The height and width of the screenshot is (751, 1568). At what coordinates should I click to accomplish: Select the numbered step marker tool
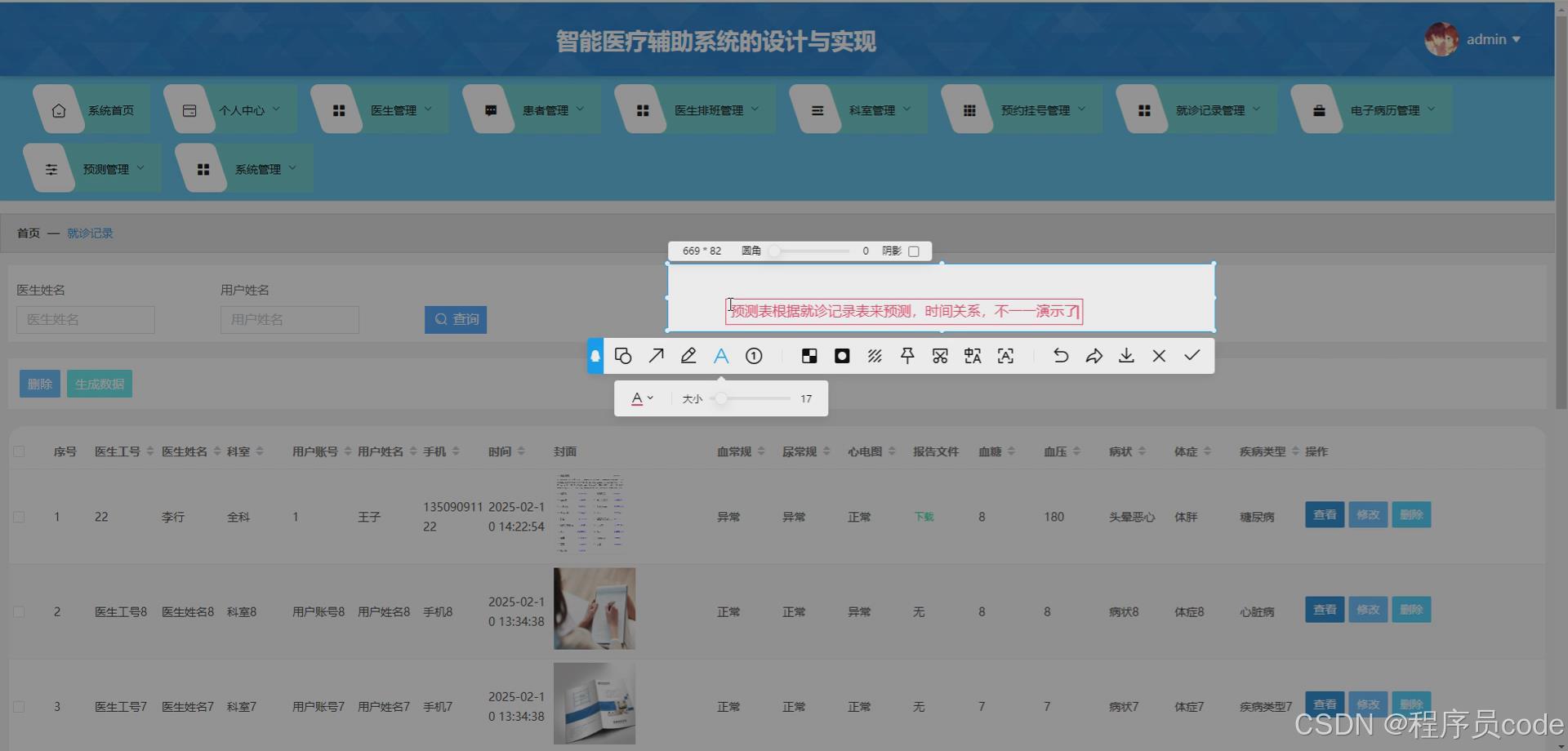pos(754,356)
